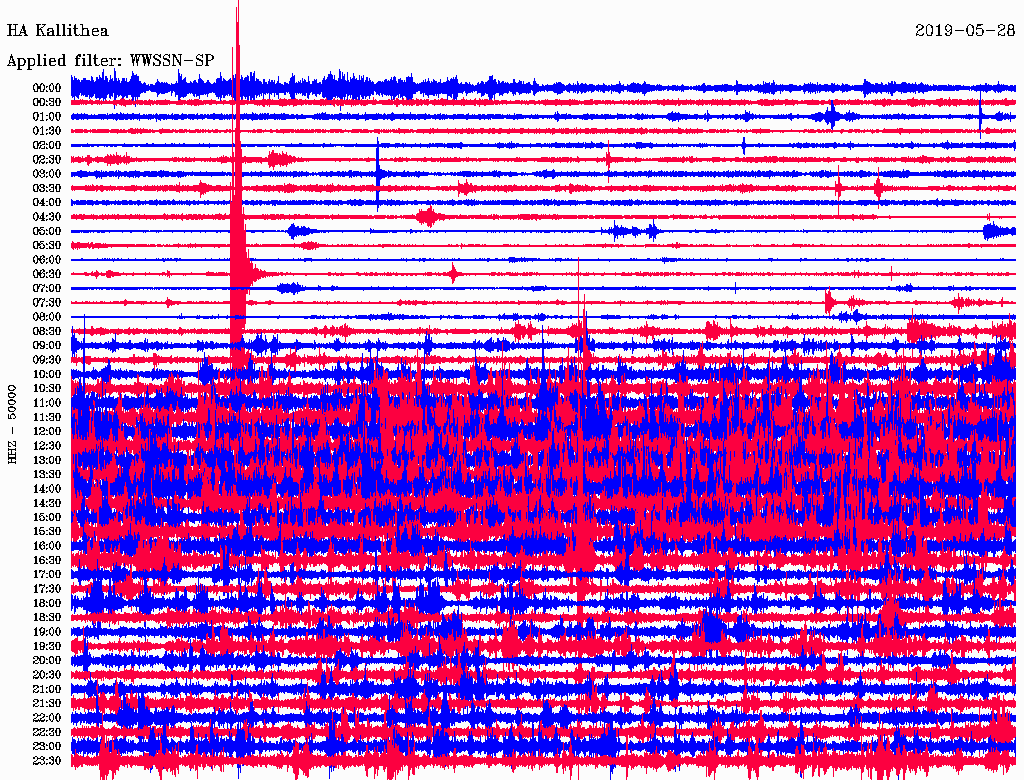
Task: Select the 04:00 time label
Action: coord(47,203)
